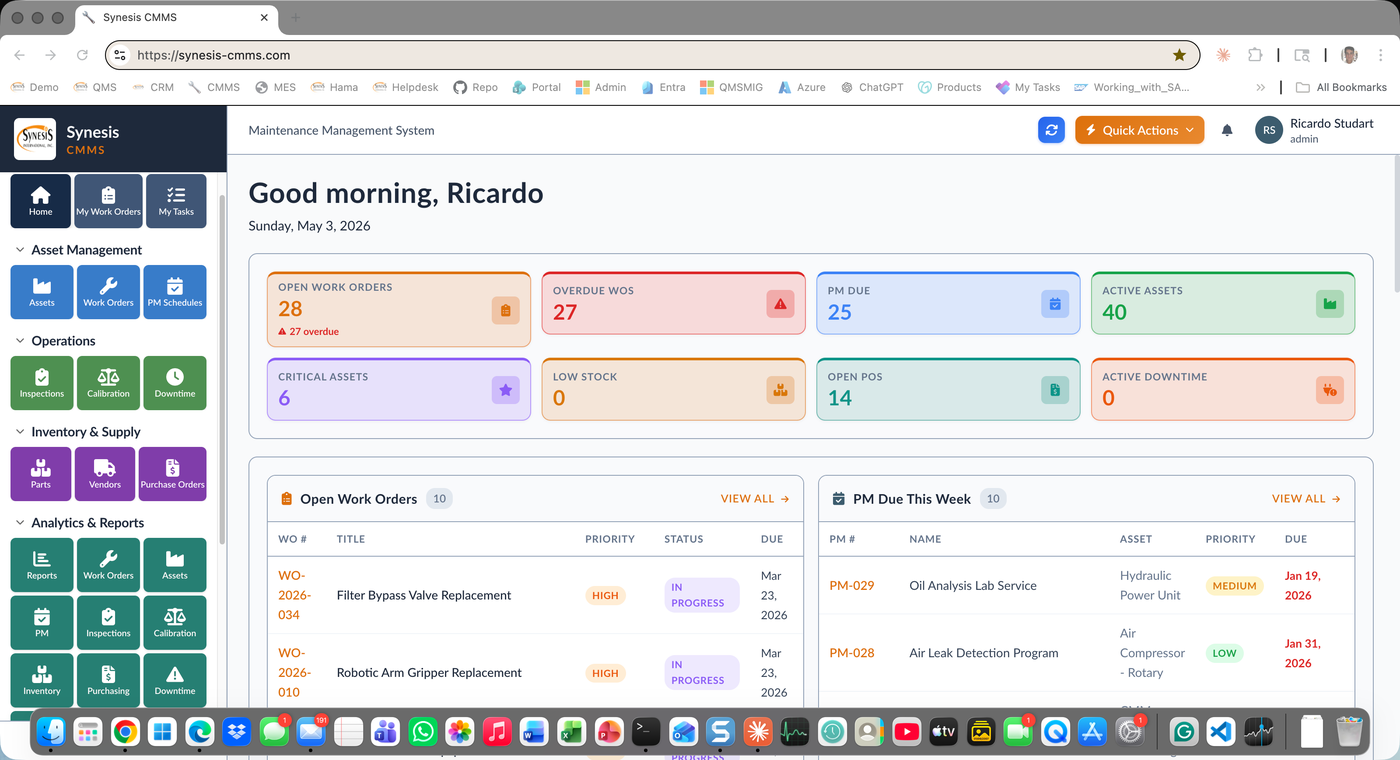Open Calibration analytics report tile

coord(175,623)
